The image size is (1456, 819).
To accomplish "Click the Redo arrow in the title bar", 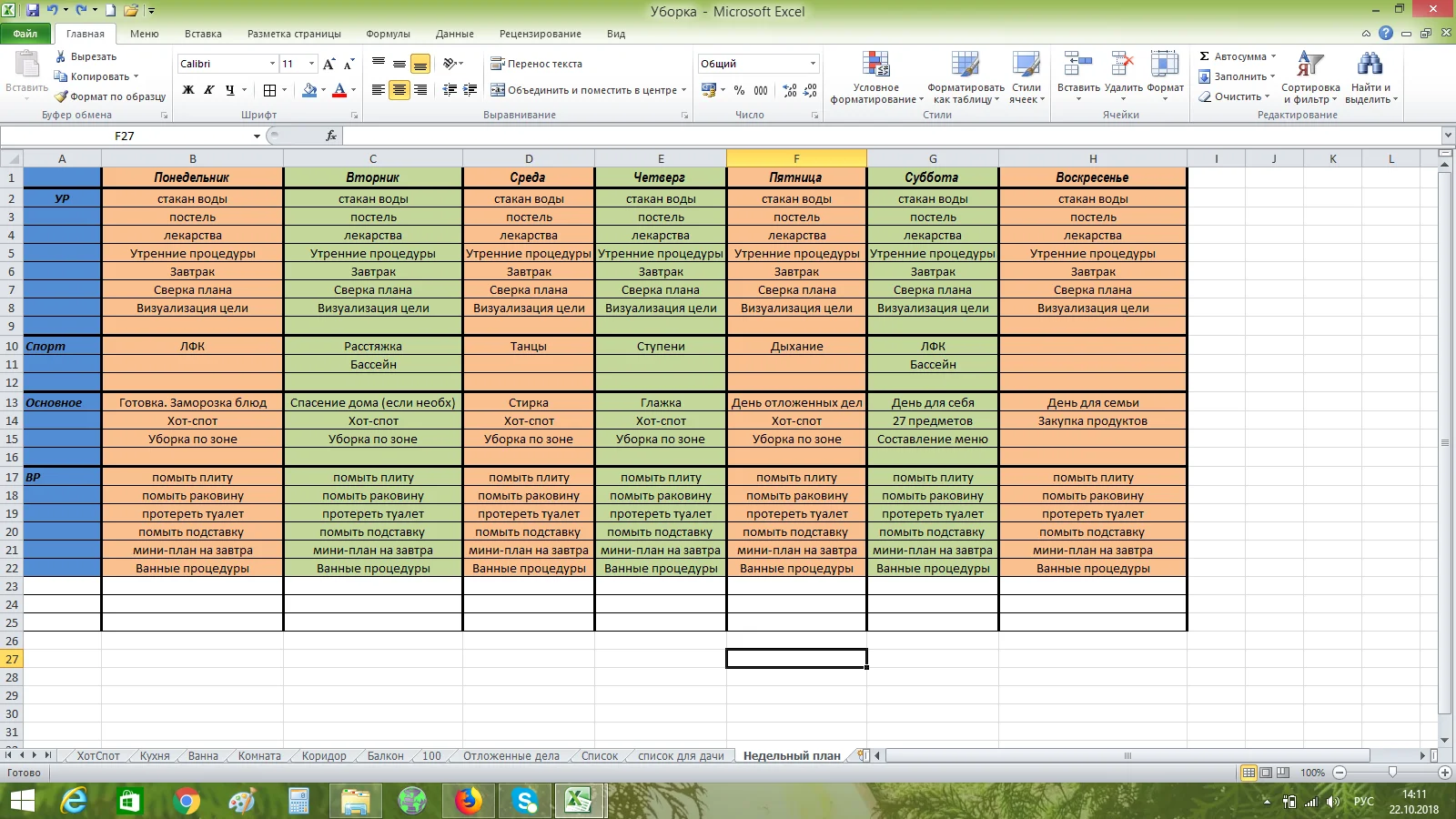I will pyautogui.click(x=81, y=11).
